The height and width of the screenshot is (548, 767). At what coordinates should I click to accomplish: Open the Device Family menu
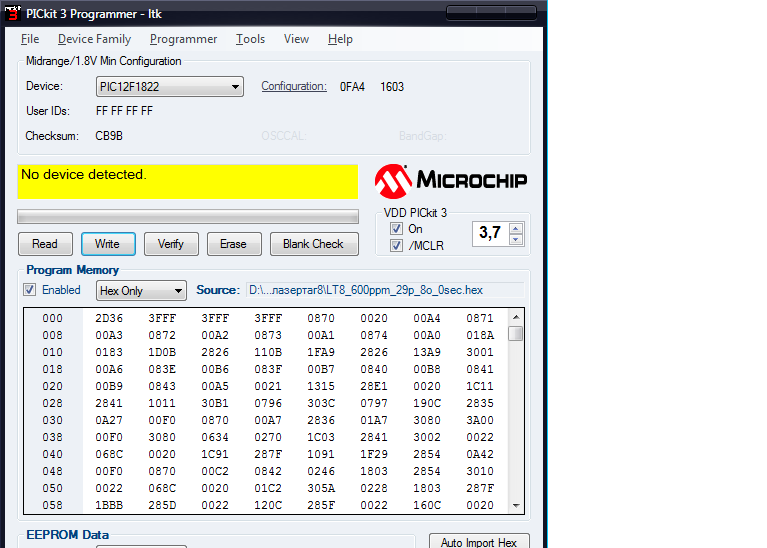pos(94,39)
